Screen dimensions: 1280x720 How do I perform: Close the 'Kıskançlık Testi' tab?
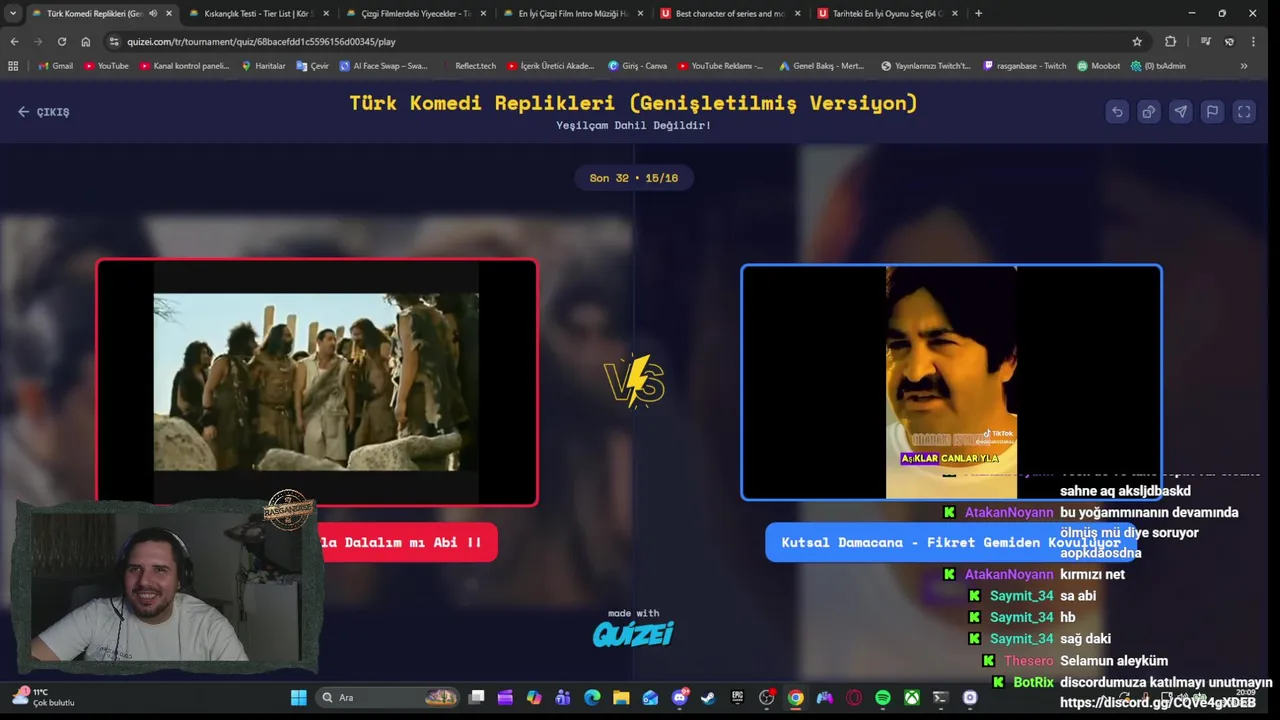(325, 13)
